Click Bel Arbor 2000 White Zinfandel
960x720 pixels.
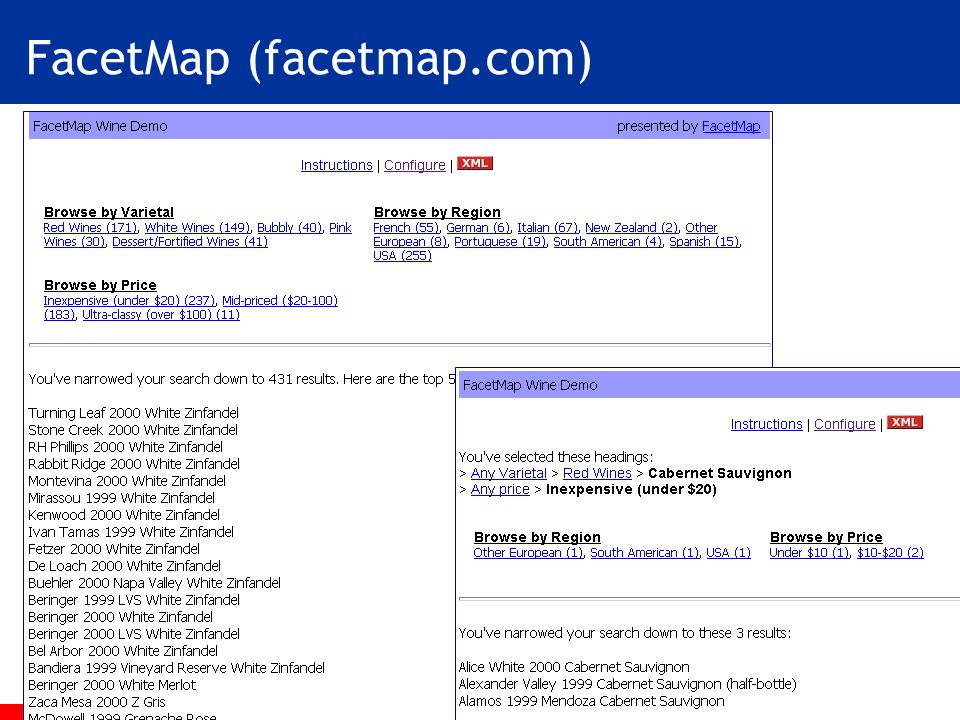[123, 651]
